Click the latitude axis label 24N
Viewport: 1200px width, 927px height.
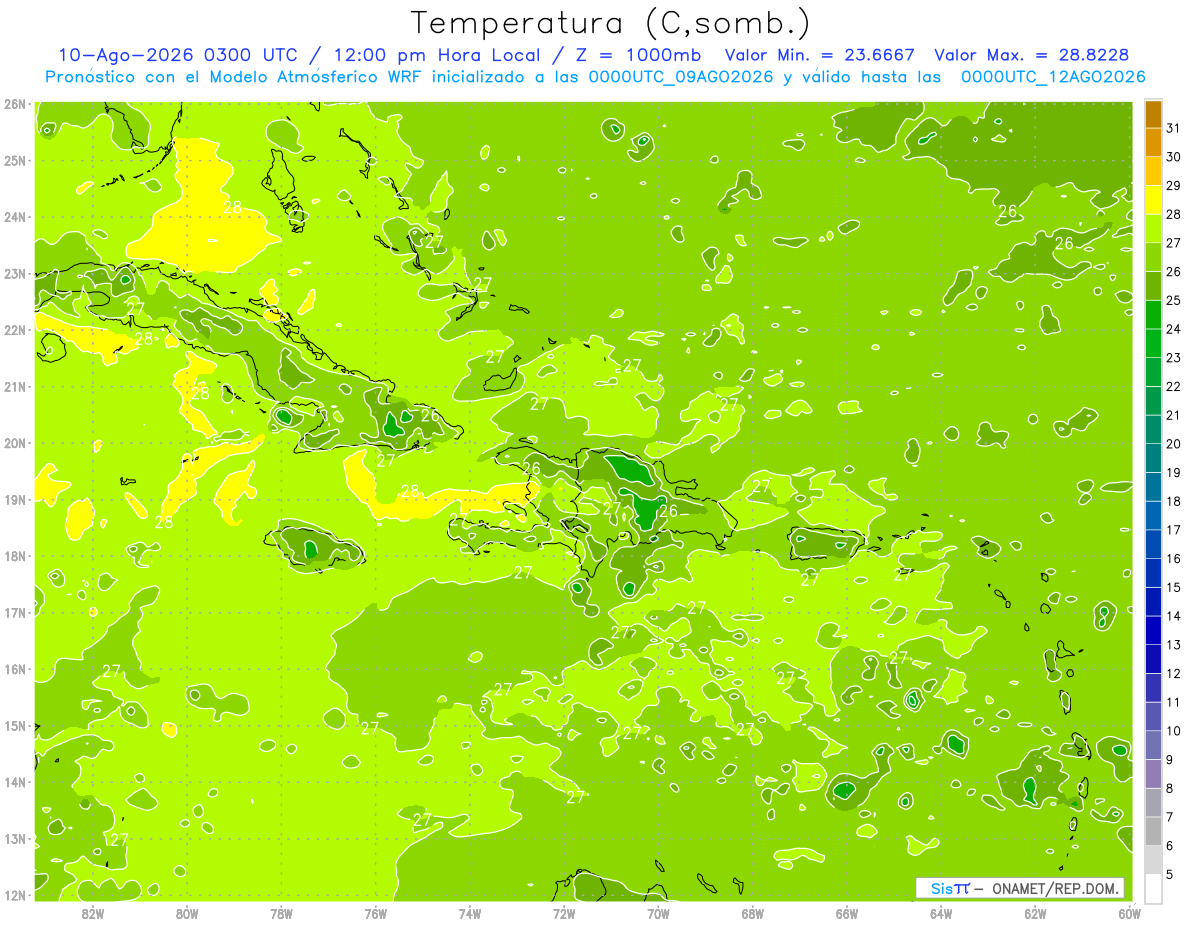[x=14, y=217]
